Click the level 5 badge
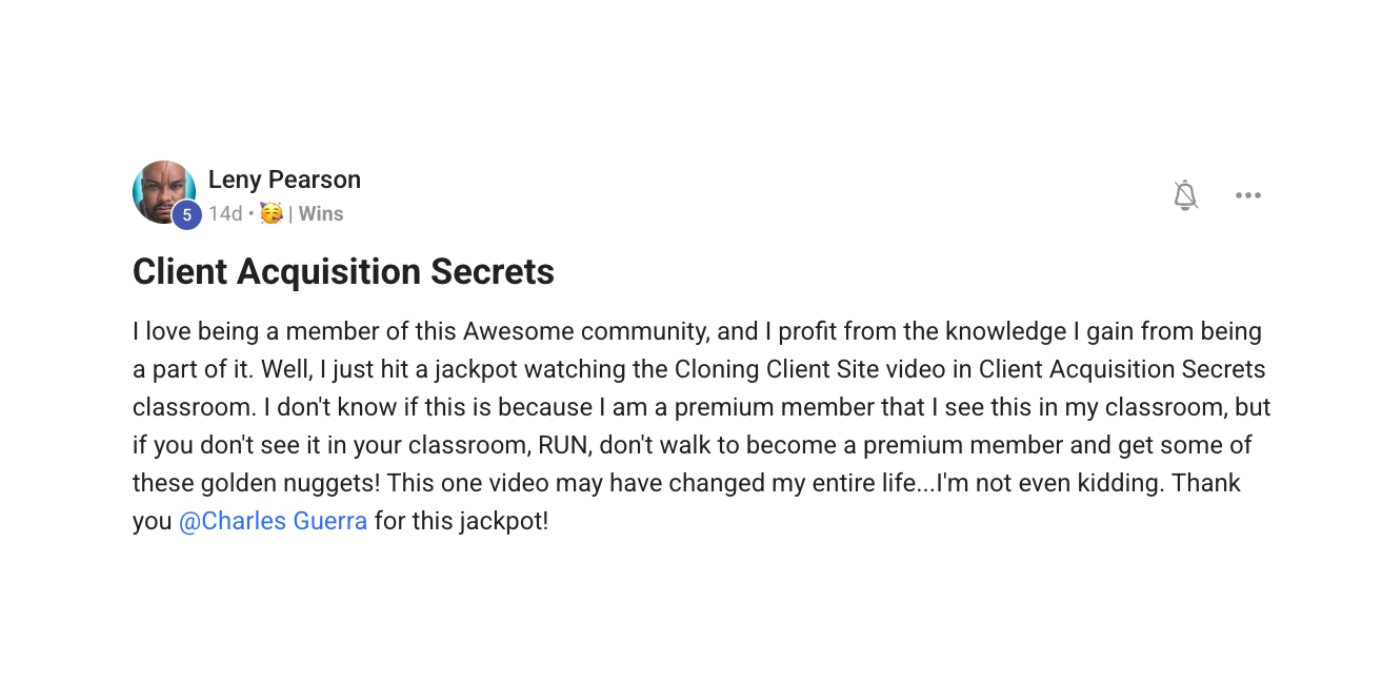Viewport: 1400px width, 700px height. (187, 215)
